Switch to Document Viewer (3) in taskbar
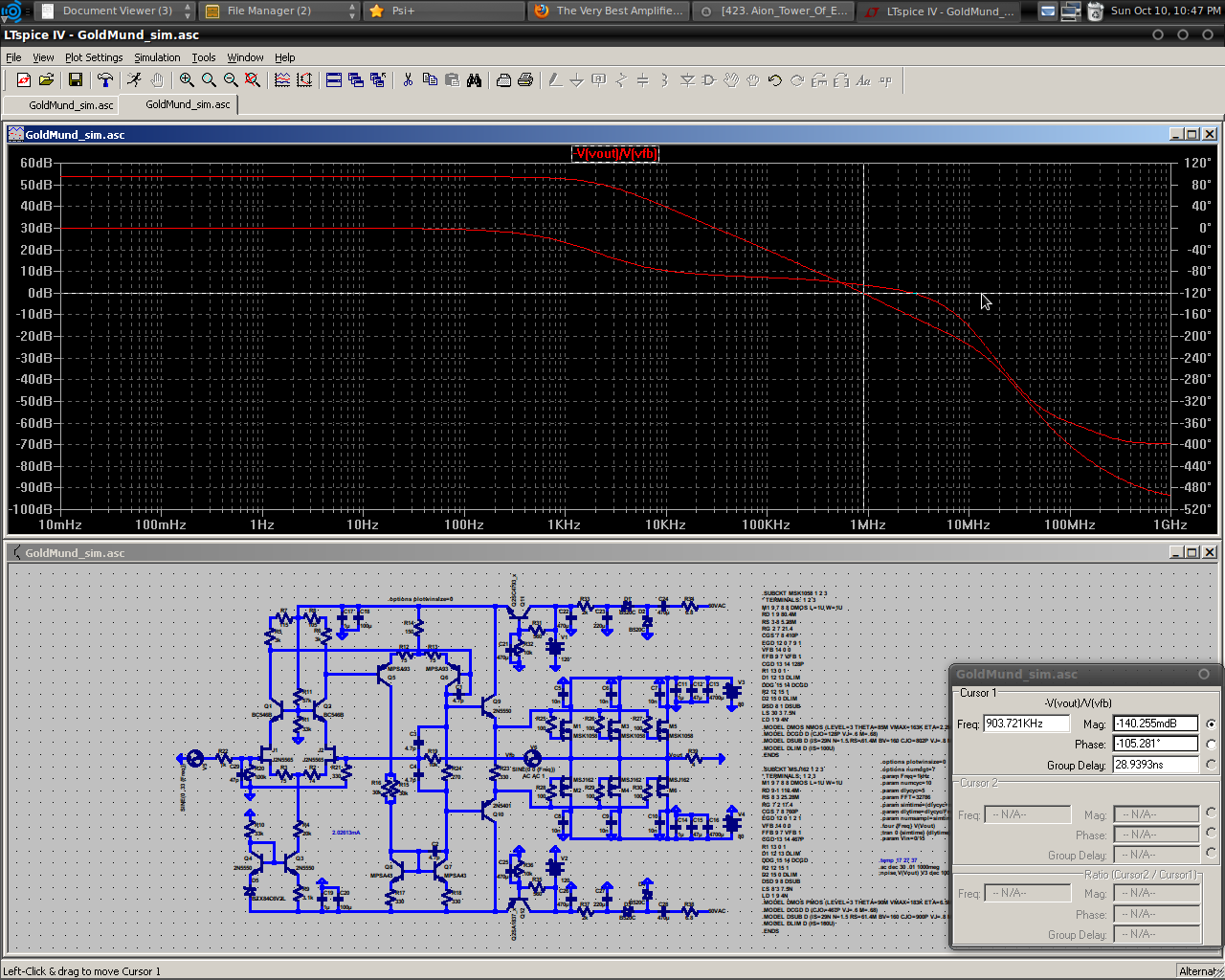This screenshot has width=1225, height=980. 117,11
